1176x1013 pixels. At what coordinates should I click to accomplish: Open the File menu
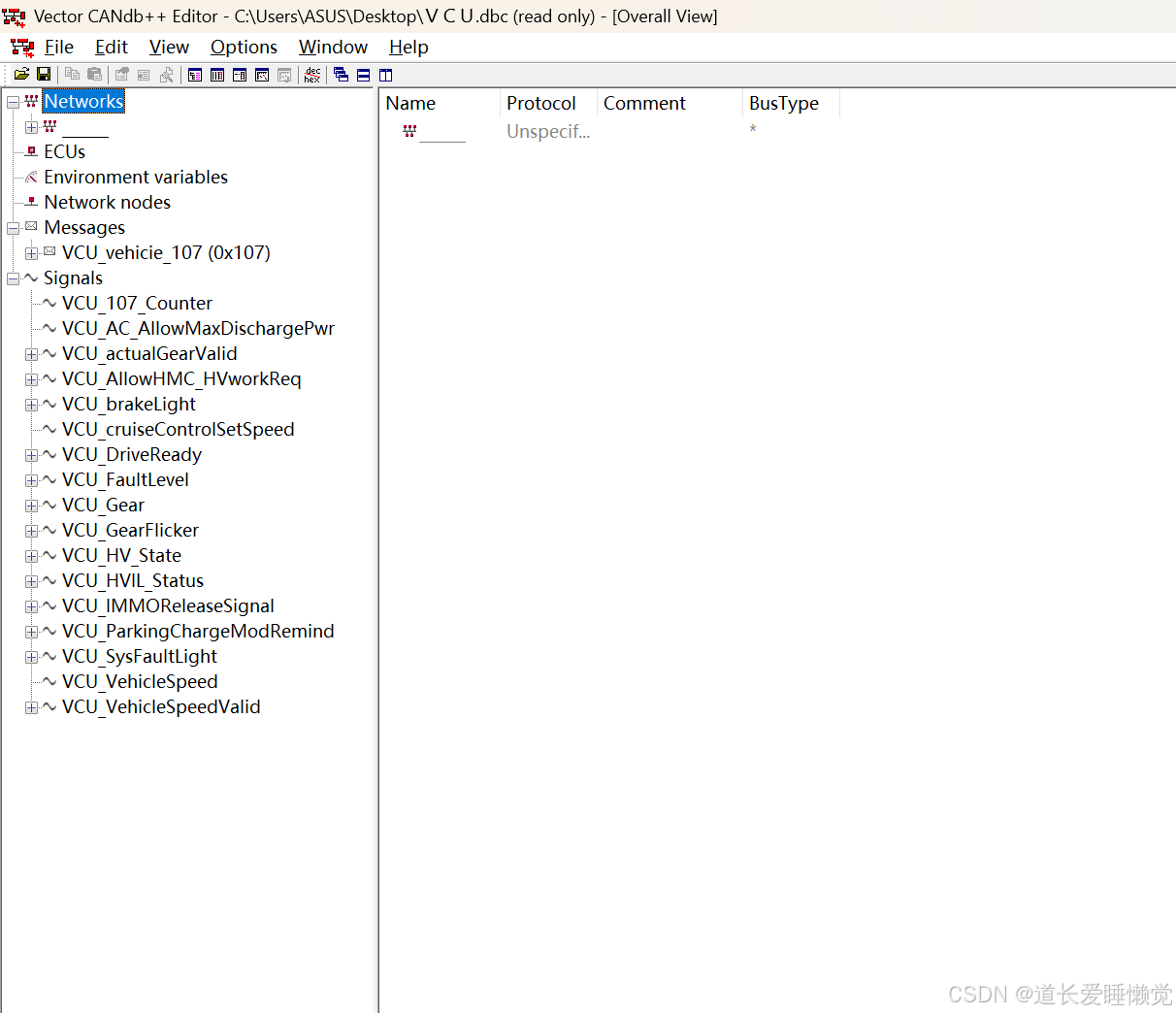click(59, 47)
